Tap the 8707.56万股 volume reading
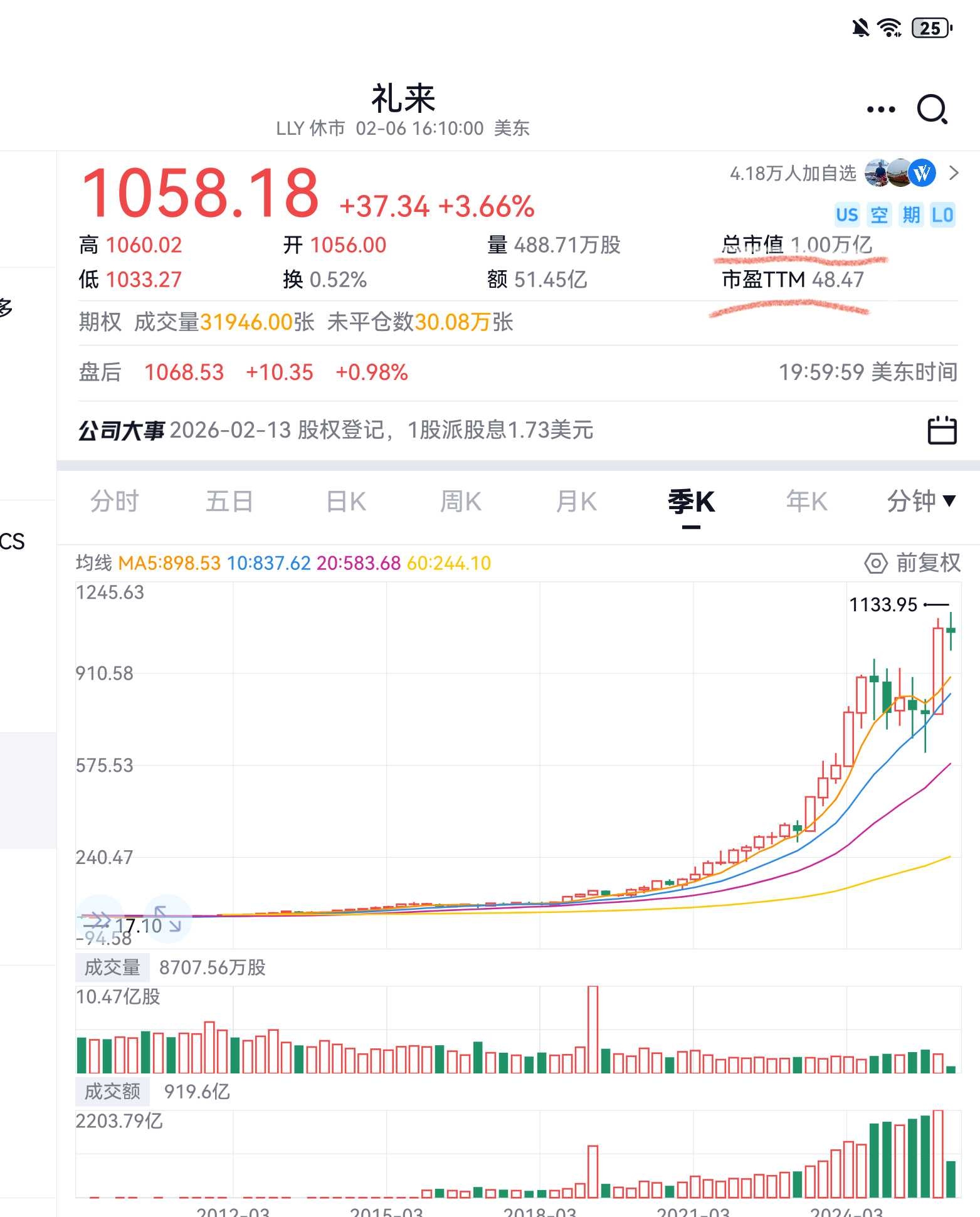This screenshot has height=1217, width=980. tap(213, 967)
